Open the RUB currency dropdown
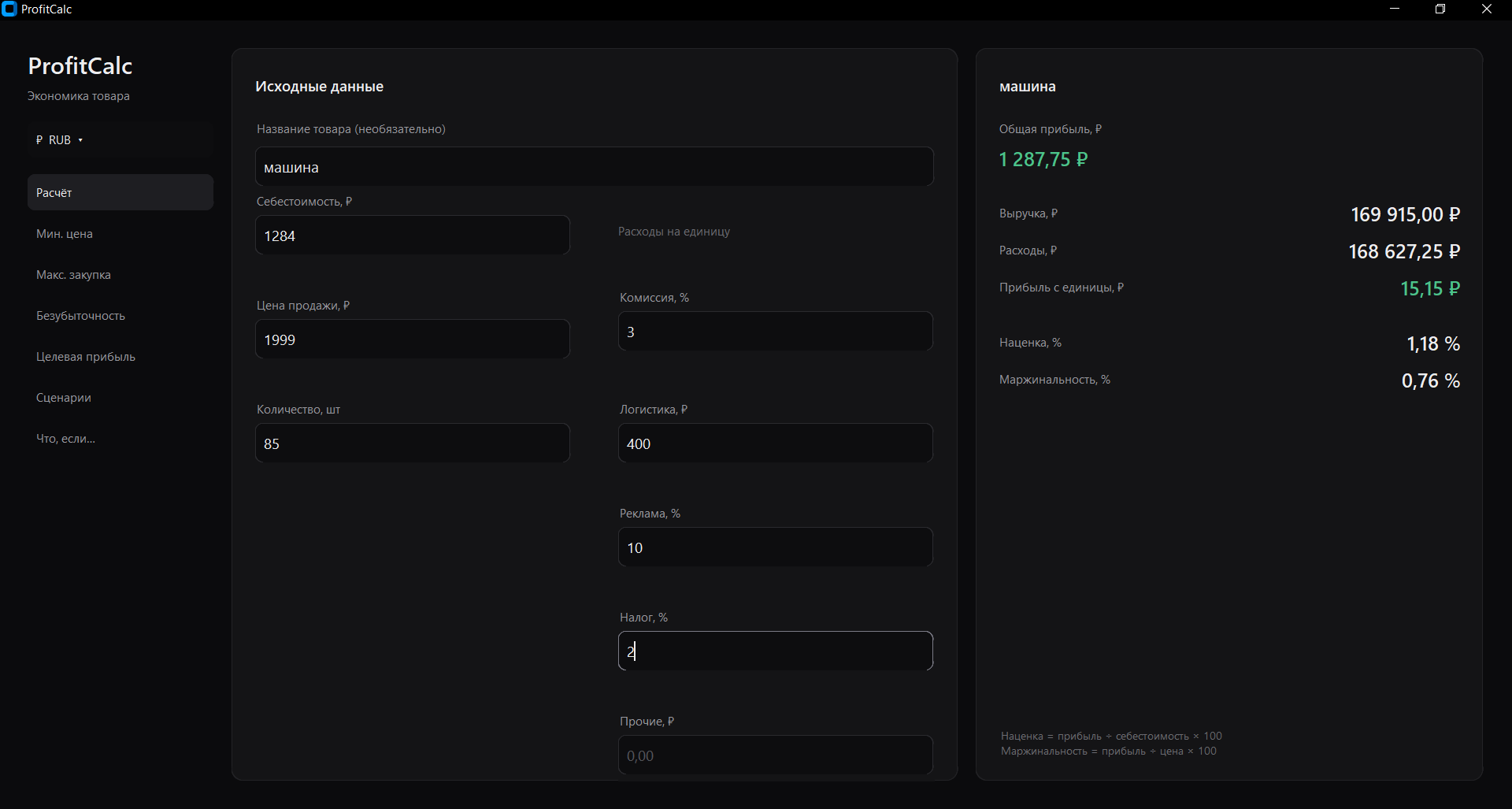The image size is (1512, 809). coord(120,139)
